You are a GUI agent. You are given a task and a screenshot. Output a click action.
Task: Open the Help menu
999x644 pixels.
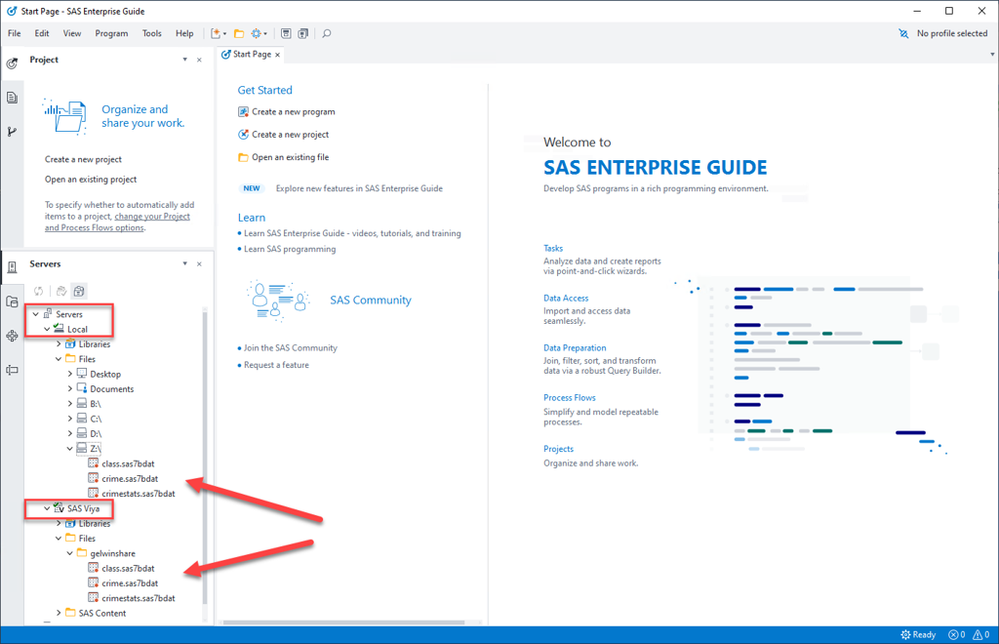(x=185, y=33)
